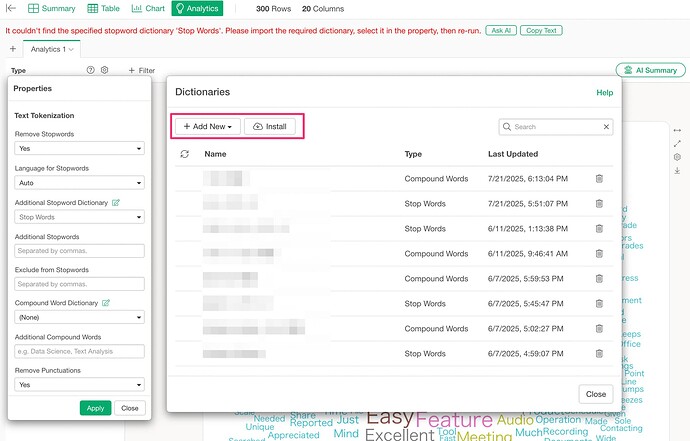
Task: Delete dictionary updated 7/21/2025, 6:13:04 PM
Action: coord(599,179)
